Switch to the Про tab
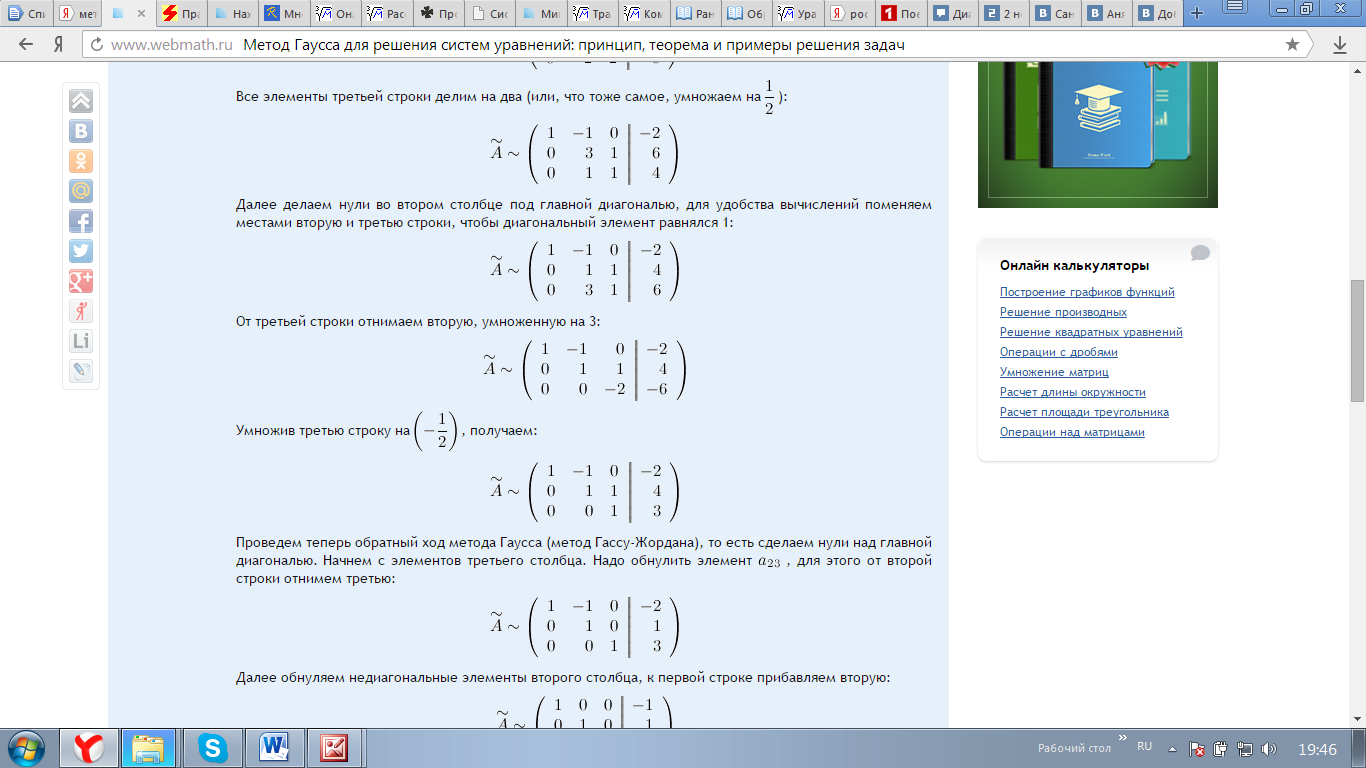 [x=437, y=14]
